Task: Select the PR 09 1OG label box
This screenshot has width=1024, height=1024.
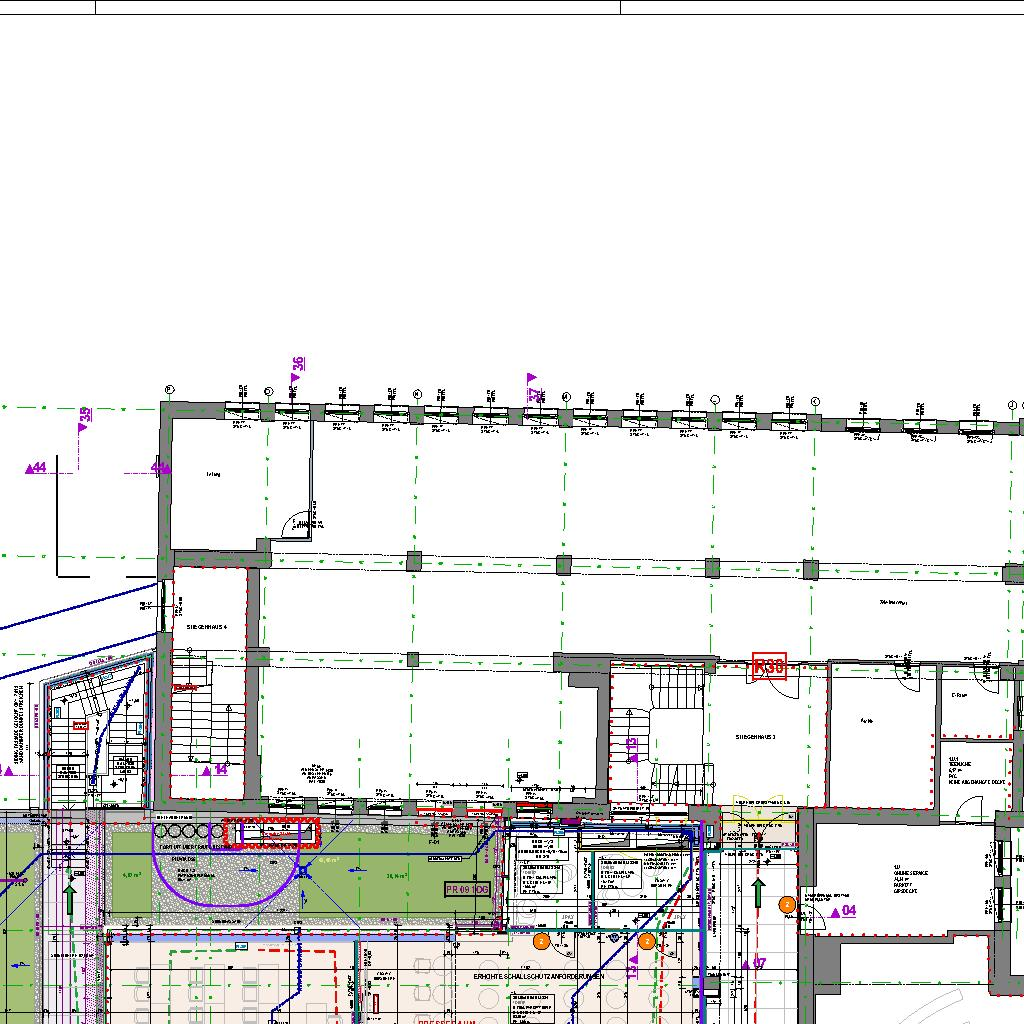Action: pos(467,888)
